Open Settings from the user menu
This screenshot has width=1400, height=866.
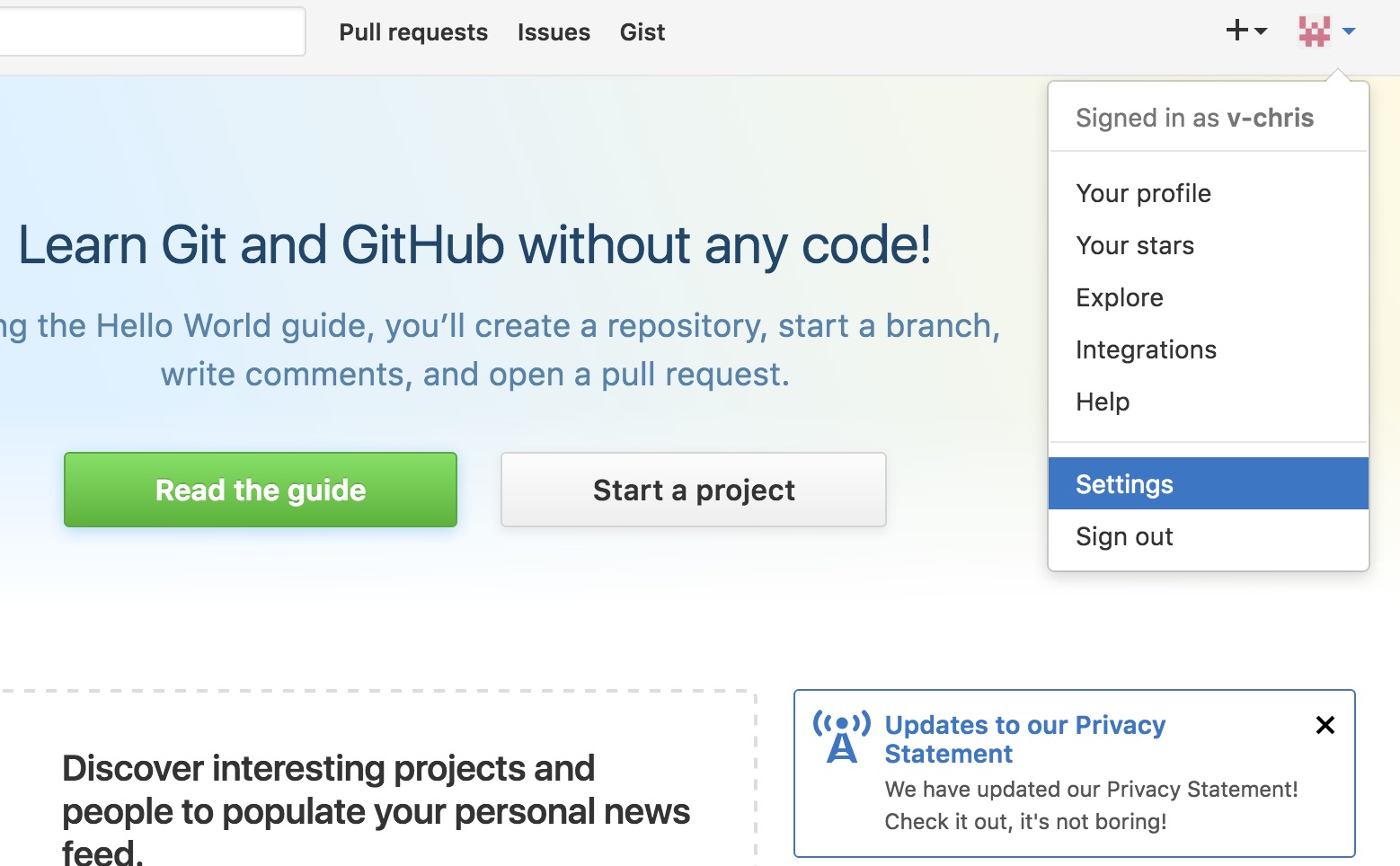pos(1208,483)
